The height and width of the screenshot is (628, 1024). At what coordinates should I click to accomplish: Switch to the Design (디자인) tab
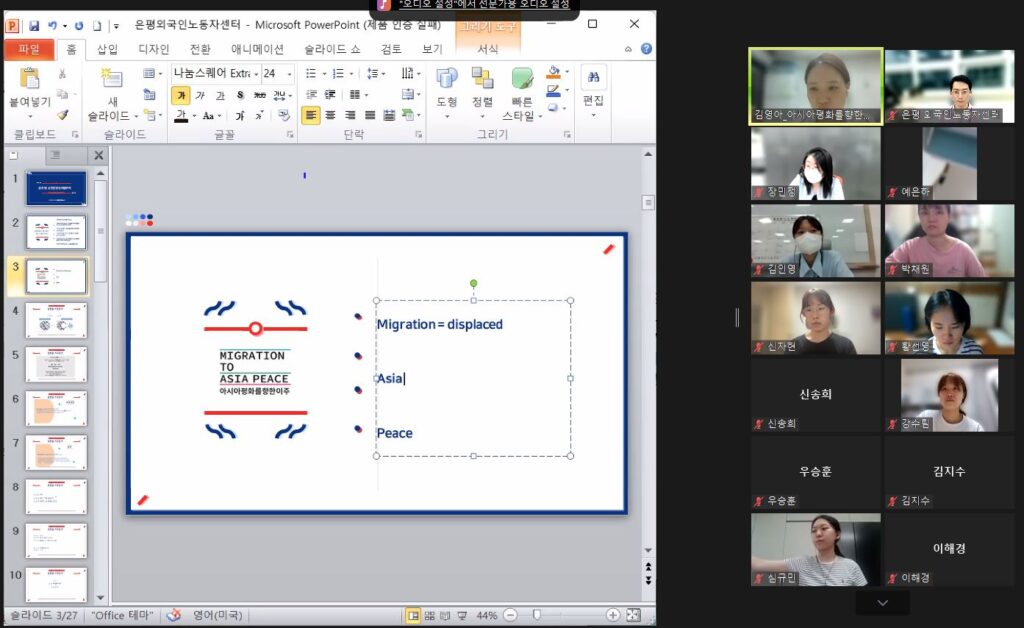click(x=153, y=50)
